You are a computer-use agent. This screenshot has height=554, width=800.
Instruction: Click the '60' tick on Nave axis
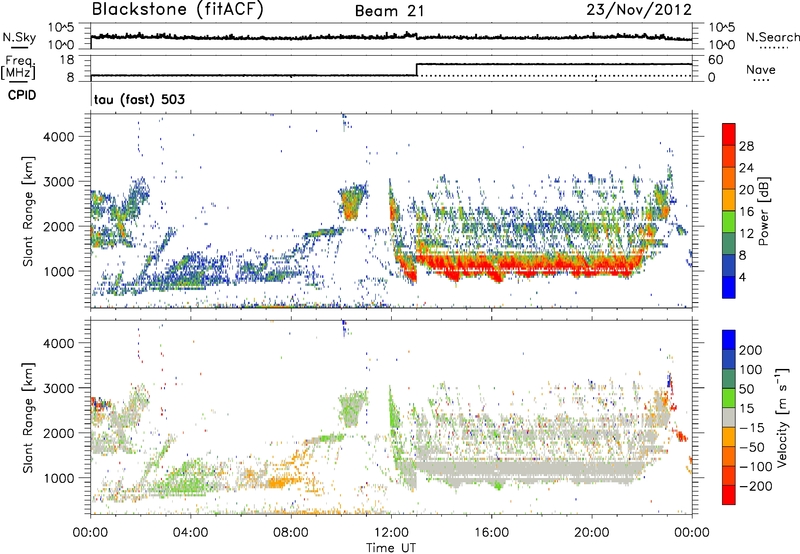(x=716, y=60)
